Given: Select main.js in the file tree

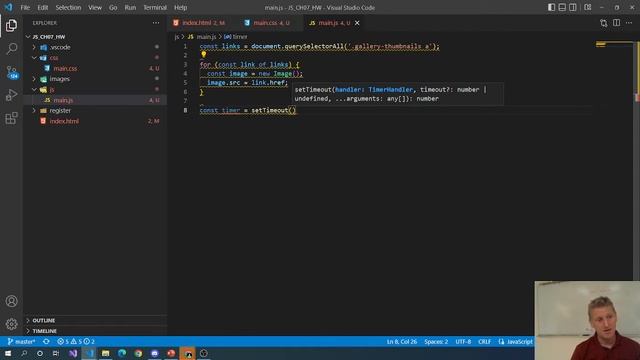Looking at the screenshot, I should pos(95,100).
